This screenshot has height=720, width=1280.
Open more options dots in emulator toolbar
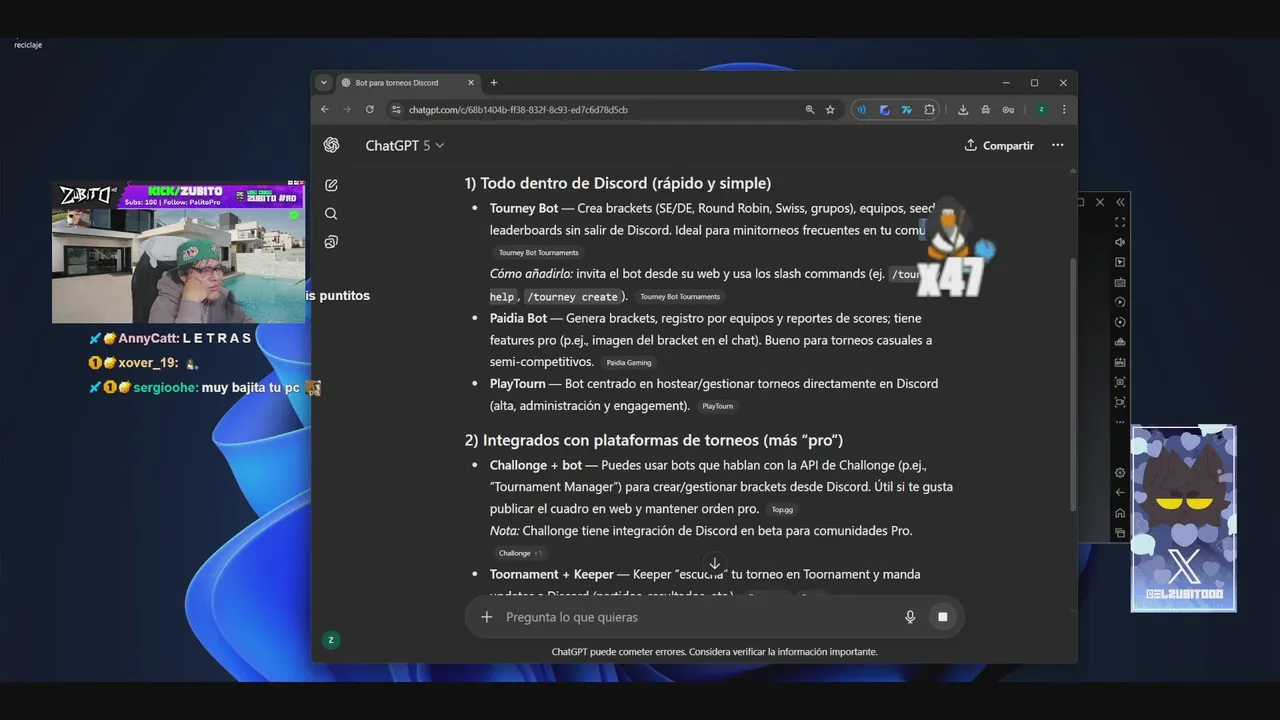pyautogui.click(x=1120, y=421)
